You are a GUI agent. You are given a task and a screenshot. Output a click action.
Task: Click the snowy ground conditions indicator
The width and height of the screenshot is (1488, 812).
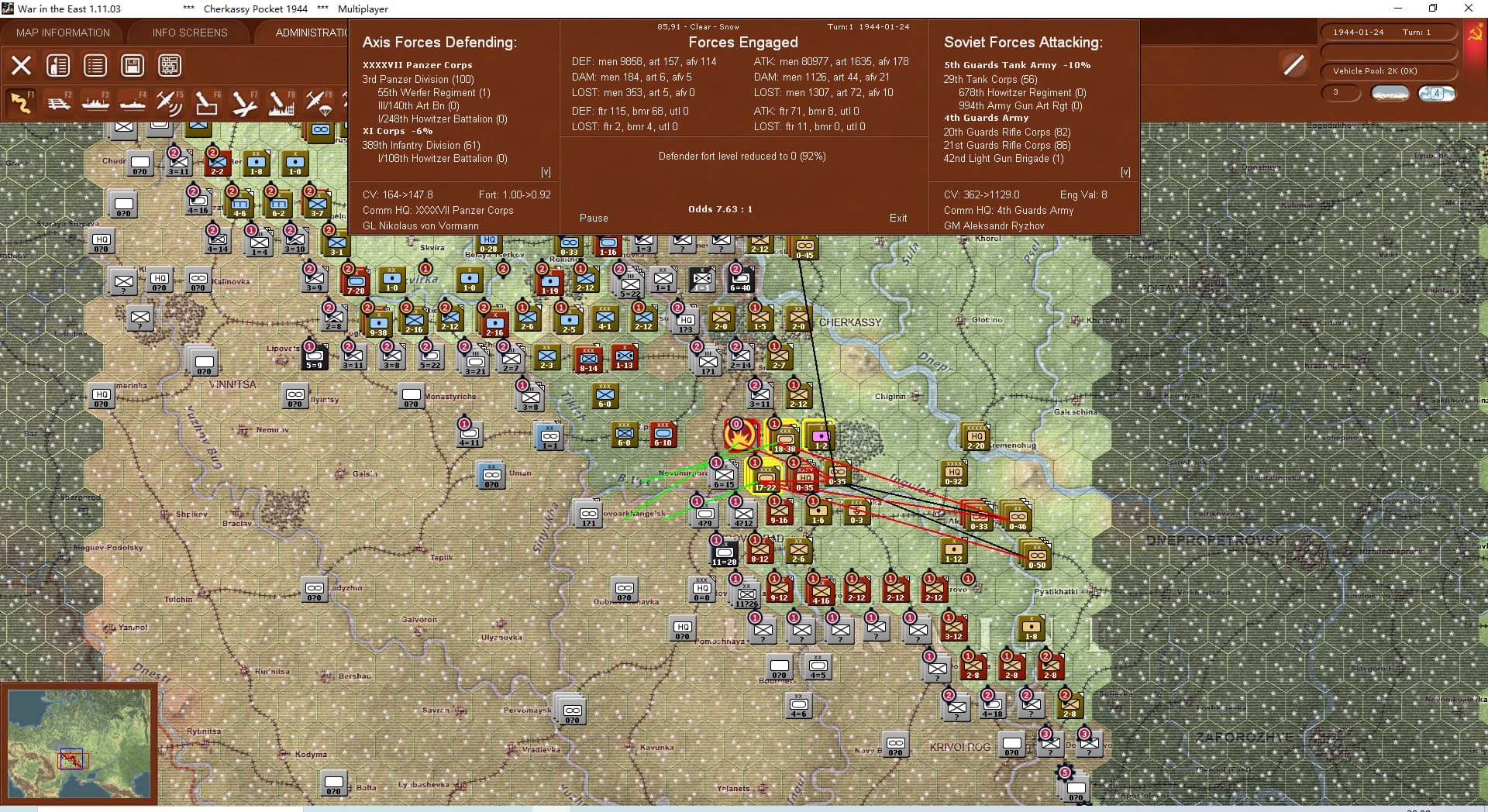click(x=1390, y=93)
